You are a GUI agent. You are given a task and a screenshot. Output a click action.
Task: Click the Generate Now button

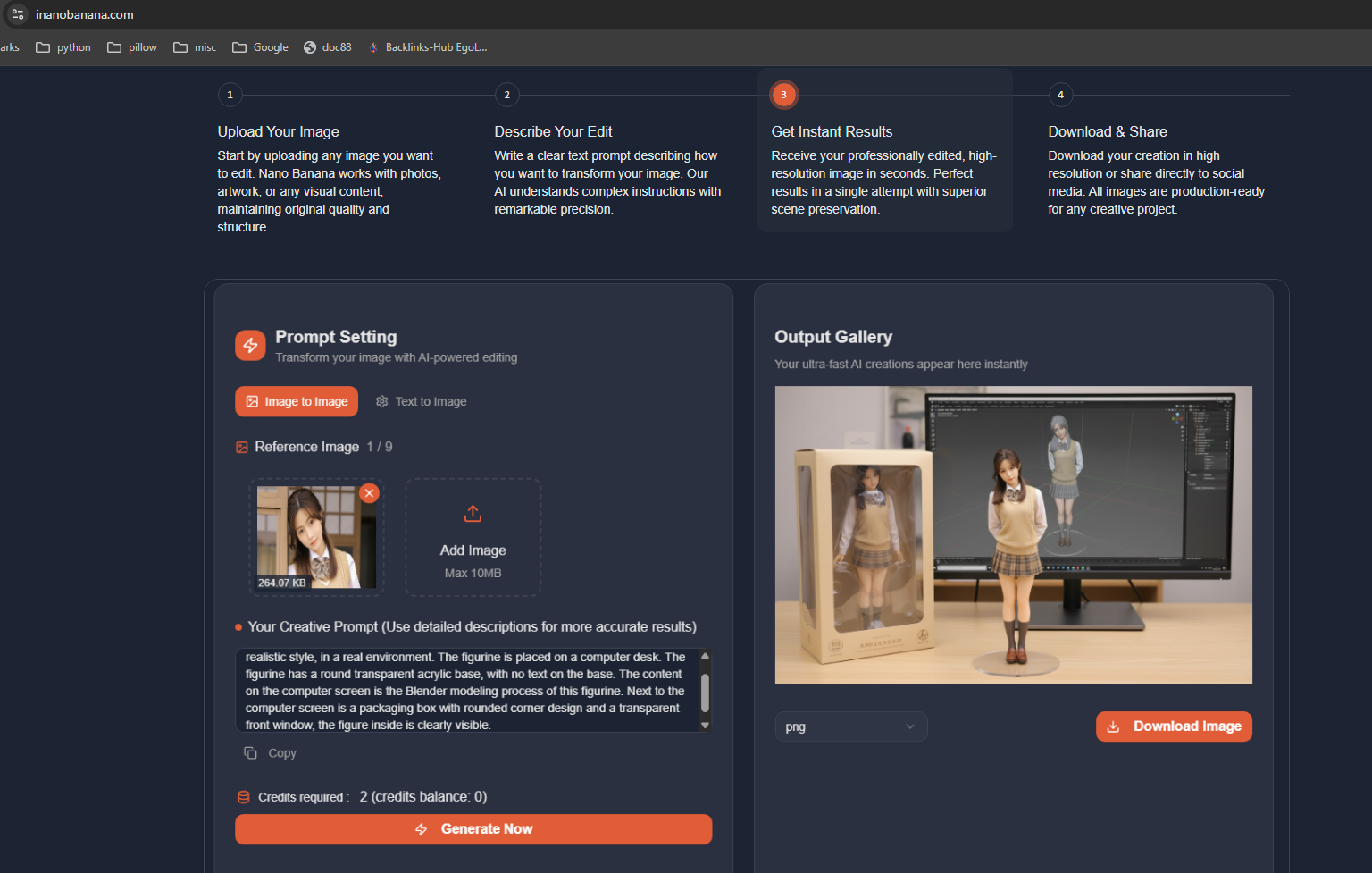click(473, 828)
